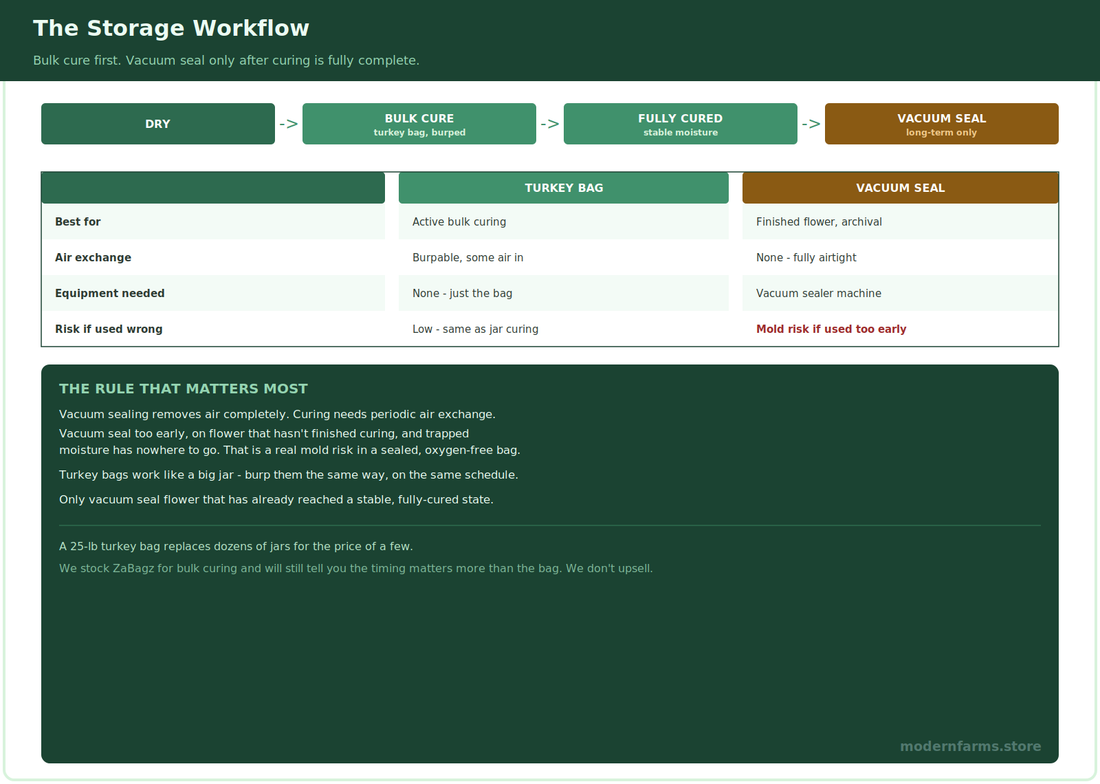Click the 'Finished flower, archival' cell

[x=900, y=222]
